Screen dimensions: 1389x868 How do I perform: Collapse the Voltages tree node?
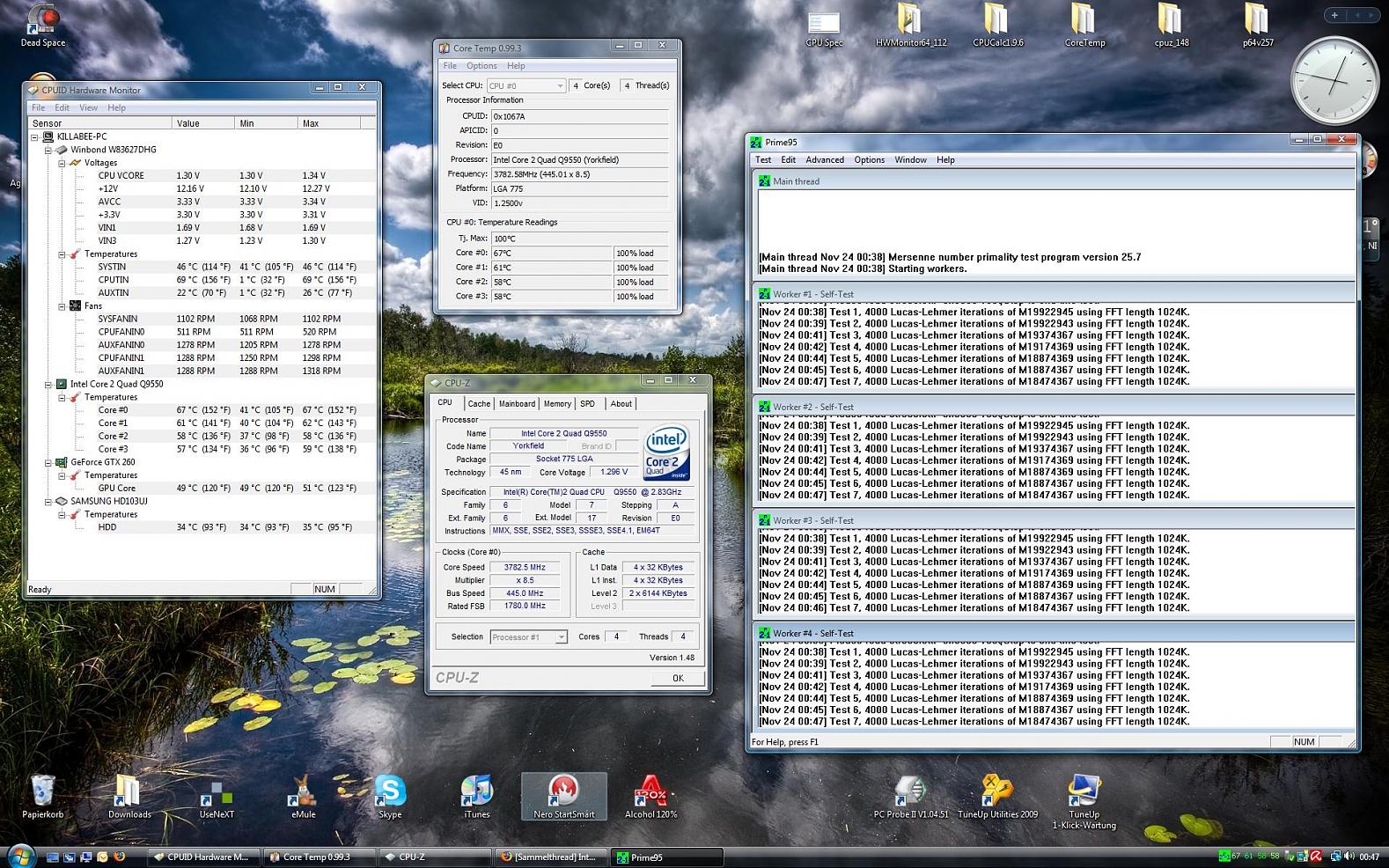point(62,163)
